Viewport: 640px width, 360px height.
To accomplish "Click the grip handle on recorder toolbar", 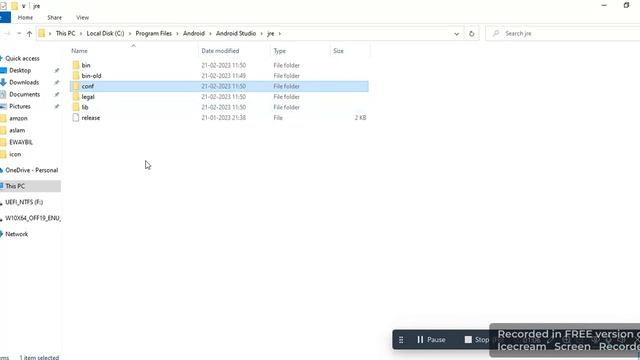I will tap(401, 340).
